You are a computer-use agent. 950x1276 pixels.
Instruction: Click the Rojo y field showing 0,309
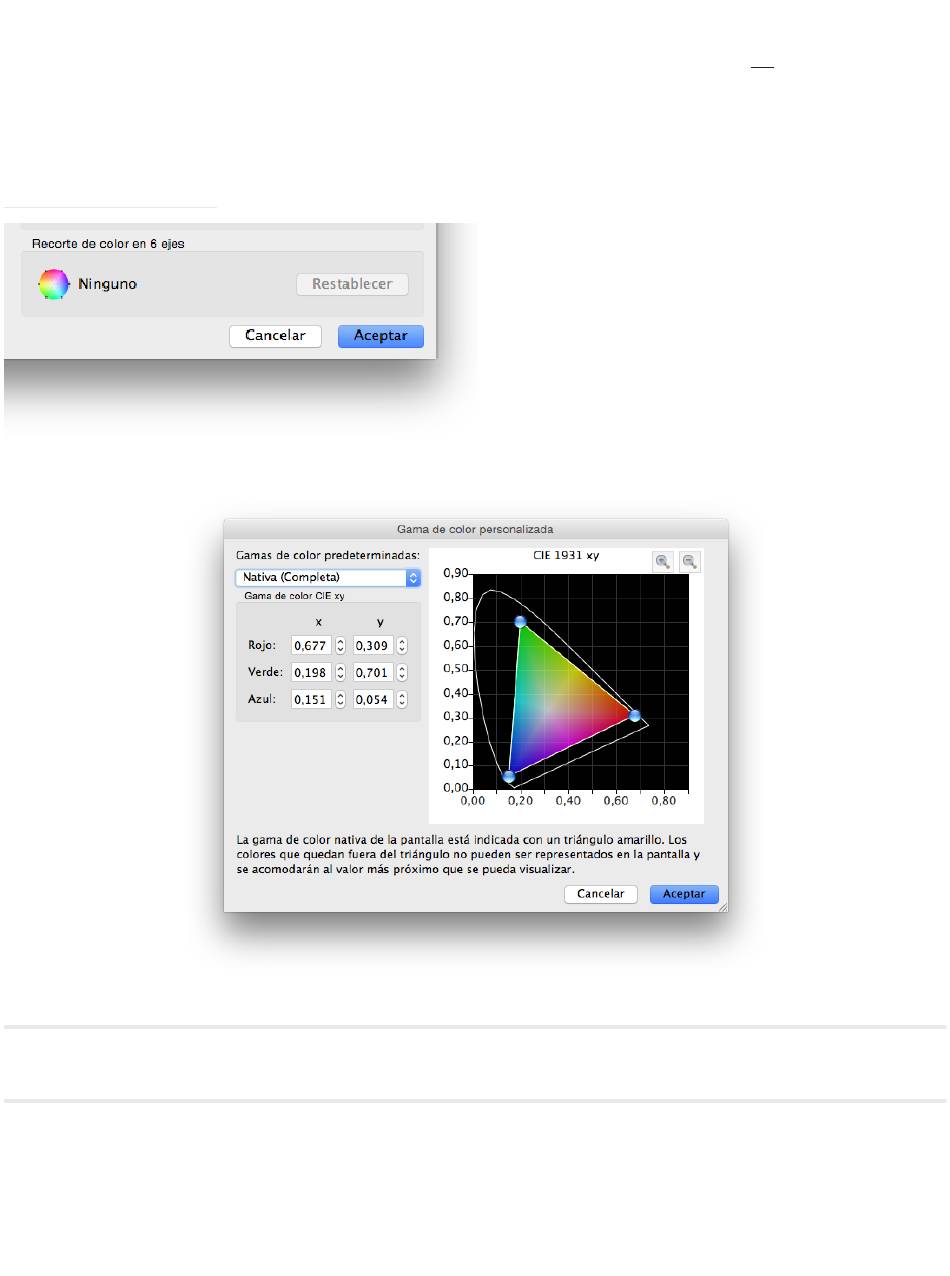pyautogui.click(x=373, y=646)
